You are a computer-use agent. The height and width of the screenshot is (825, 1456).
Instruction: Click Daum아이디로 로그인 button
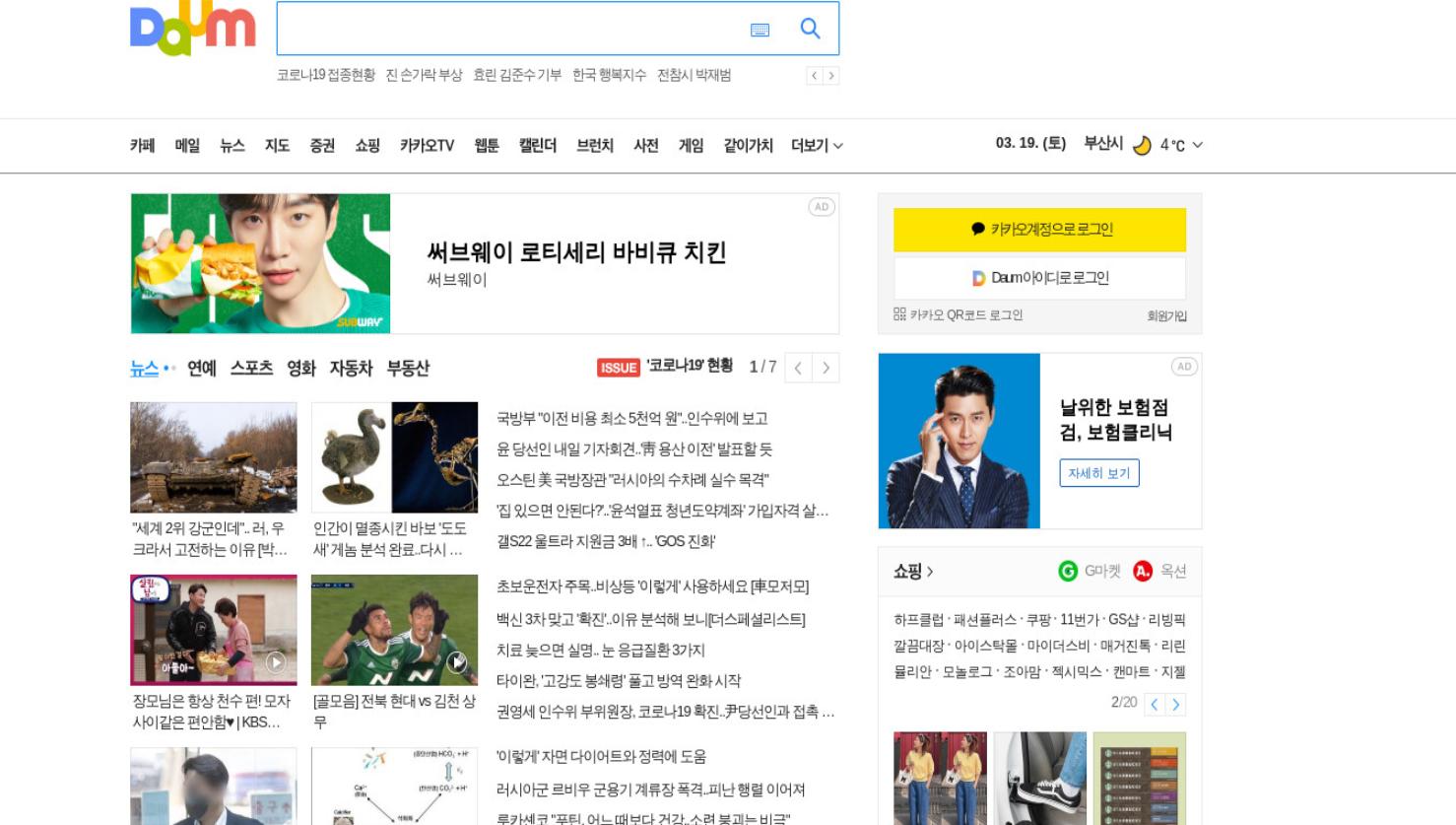click(1039, 278)
